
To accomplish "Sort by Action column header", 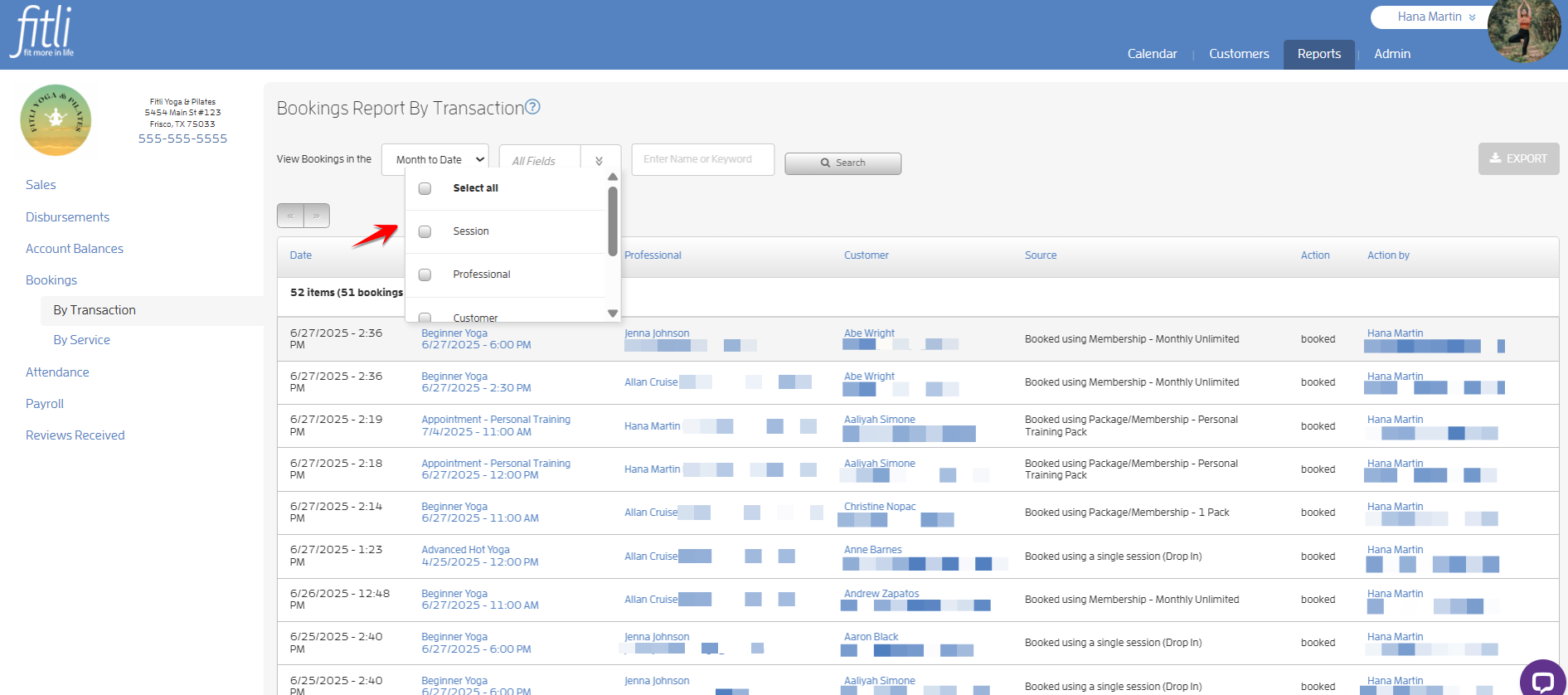I will point(1315,255).
